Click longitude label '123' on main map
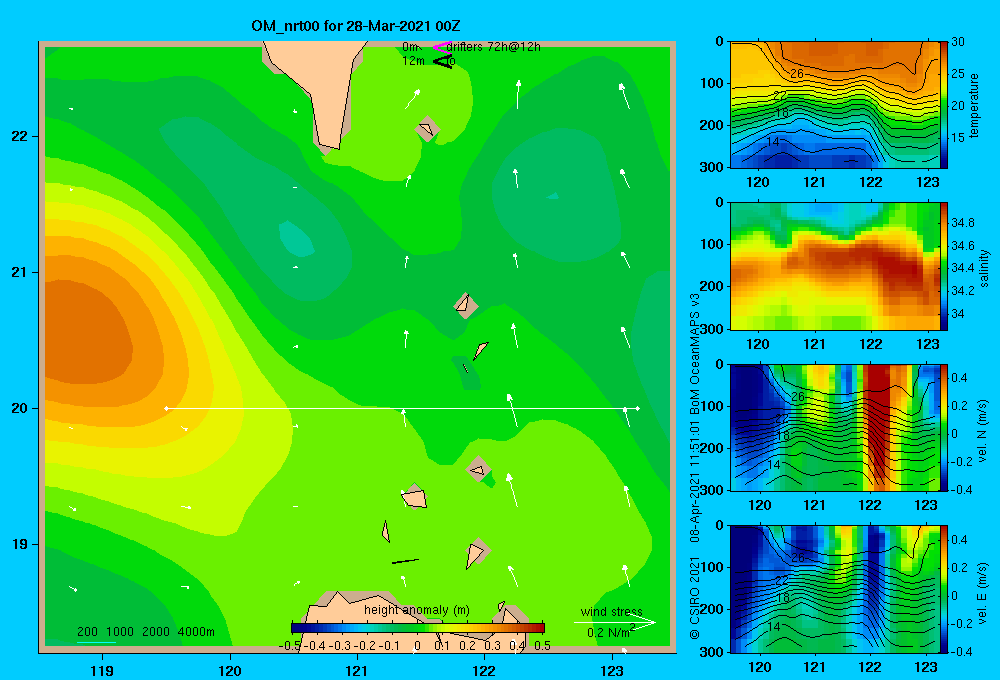 (x=612, y=670)
